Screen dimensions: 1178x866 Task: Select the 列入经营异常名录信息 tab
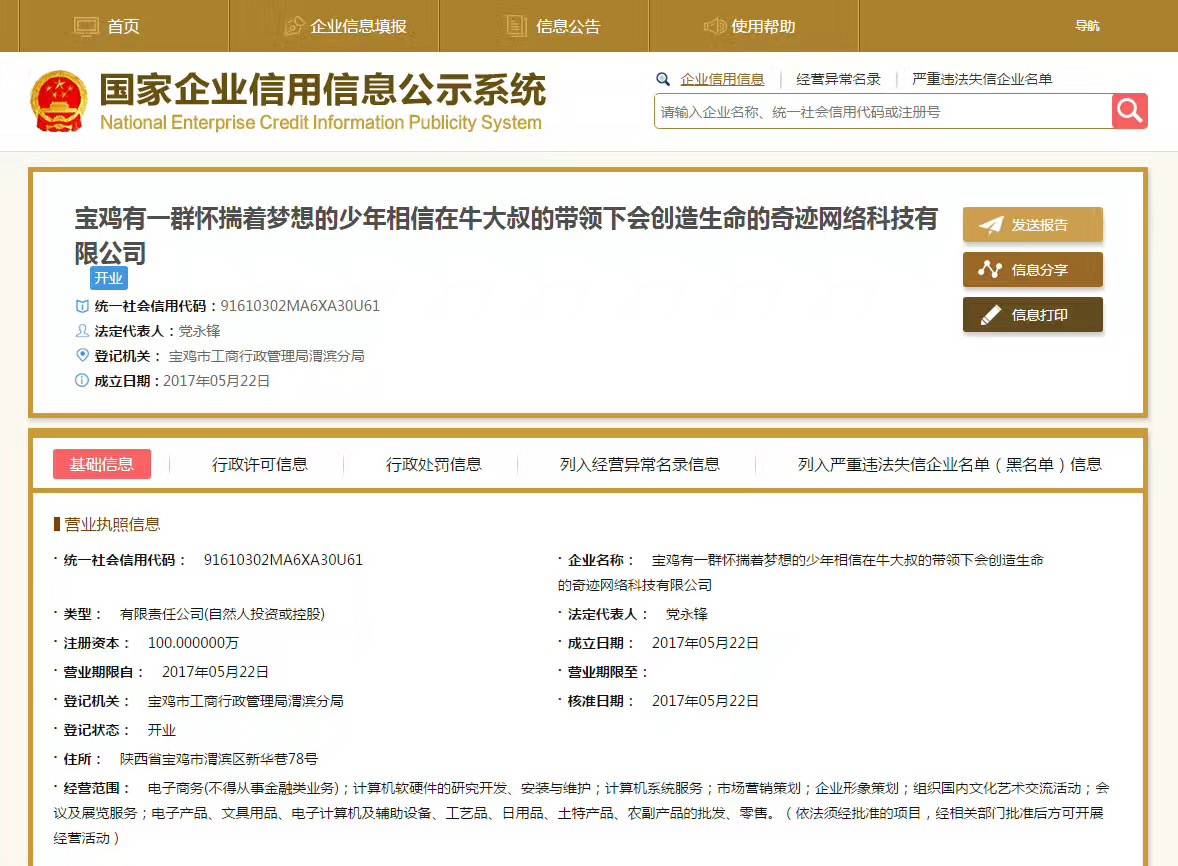tap(639, 464)
